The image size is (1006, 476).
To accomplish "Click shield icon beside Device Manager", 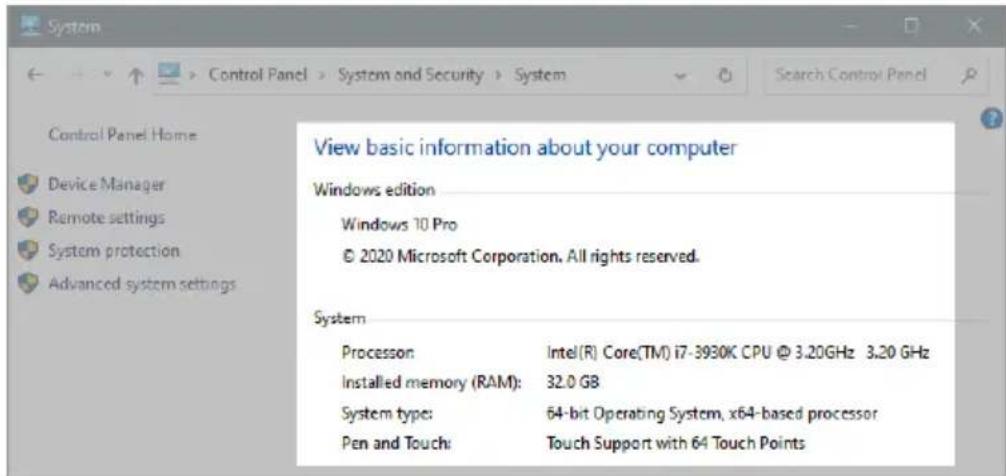I will (28, 185).
